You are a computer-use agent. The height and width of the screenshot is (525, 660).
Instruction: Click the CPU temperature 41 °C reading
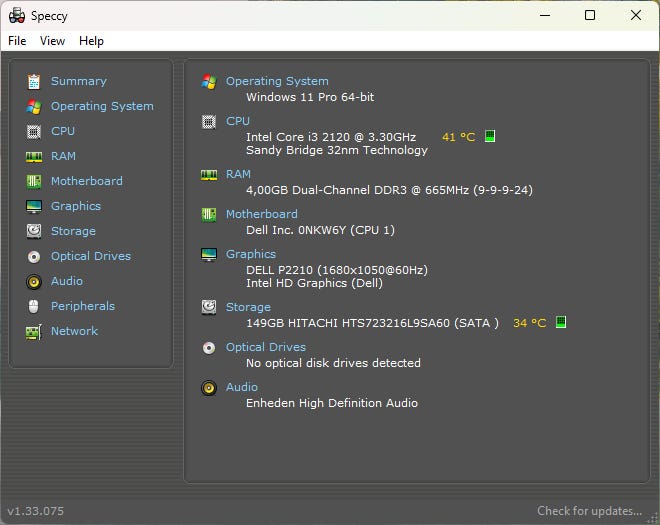point(458,137)
